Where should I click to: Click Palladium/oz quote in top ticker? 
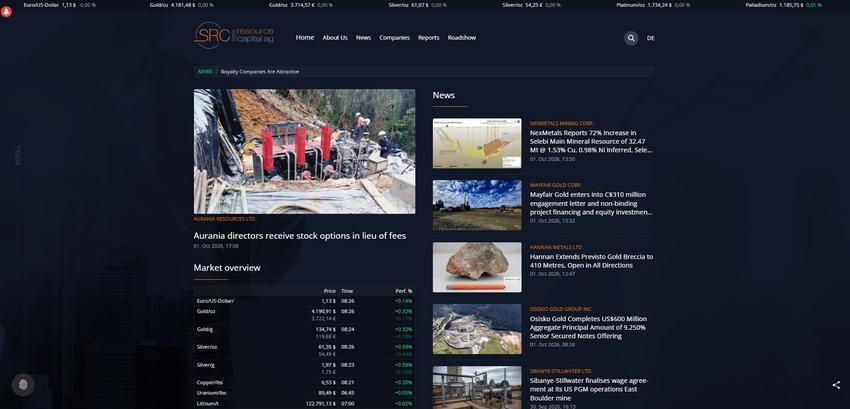click(783, 5)
